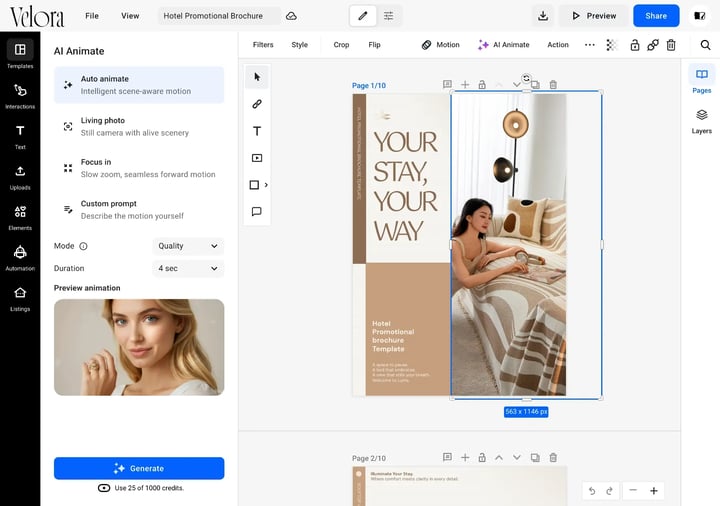Viewport: 720px width, 506px height.
Task: Click the undo arrow button
Action: pyautogui.click(x=592, y=491)
